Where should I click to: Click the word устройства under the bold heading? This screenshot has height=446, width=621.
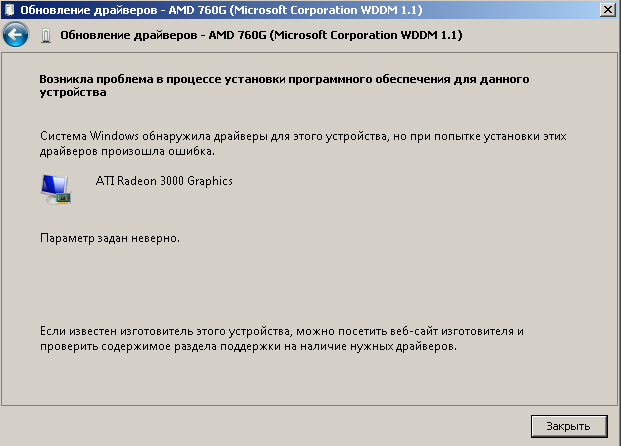click(72, 92)
